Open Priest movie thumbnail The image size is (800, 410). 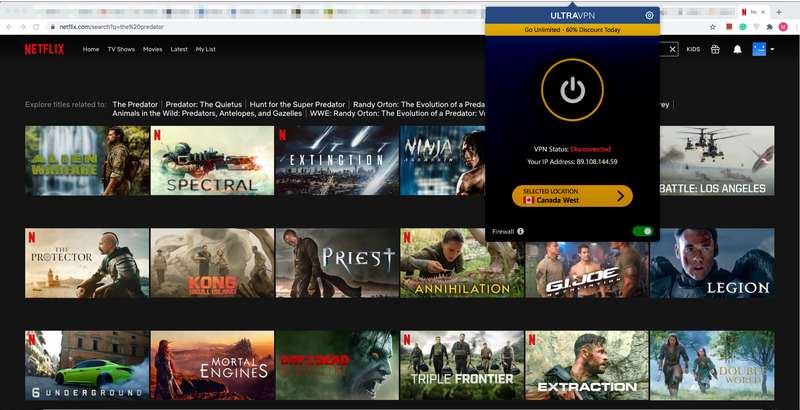click(337, 263)
